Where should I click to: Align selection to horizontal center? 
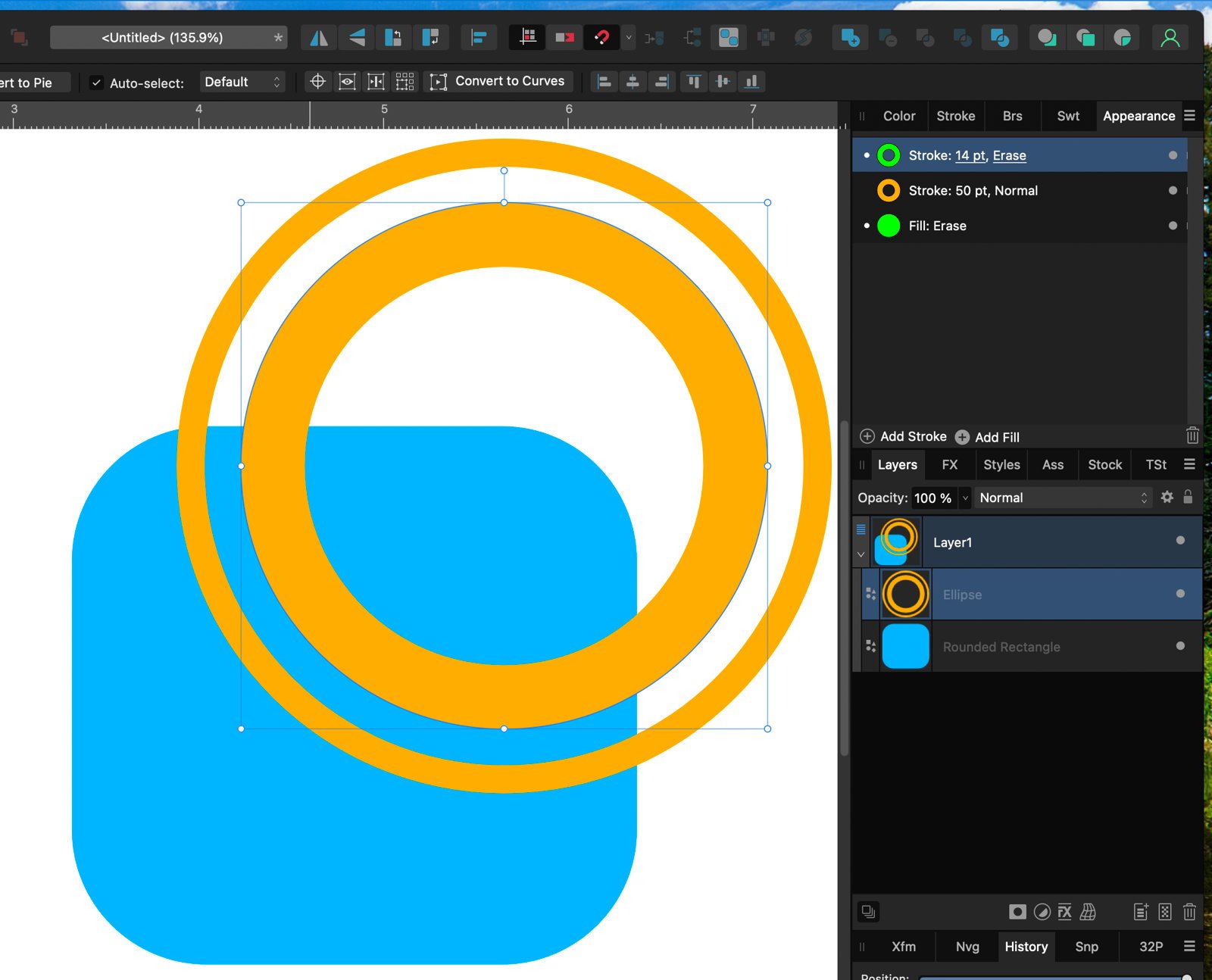[x=633, y=82]
